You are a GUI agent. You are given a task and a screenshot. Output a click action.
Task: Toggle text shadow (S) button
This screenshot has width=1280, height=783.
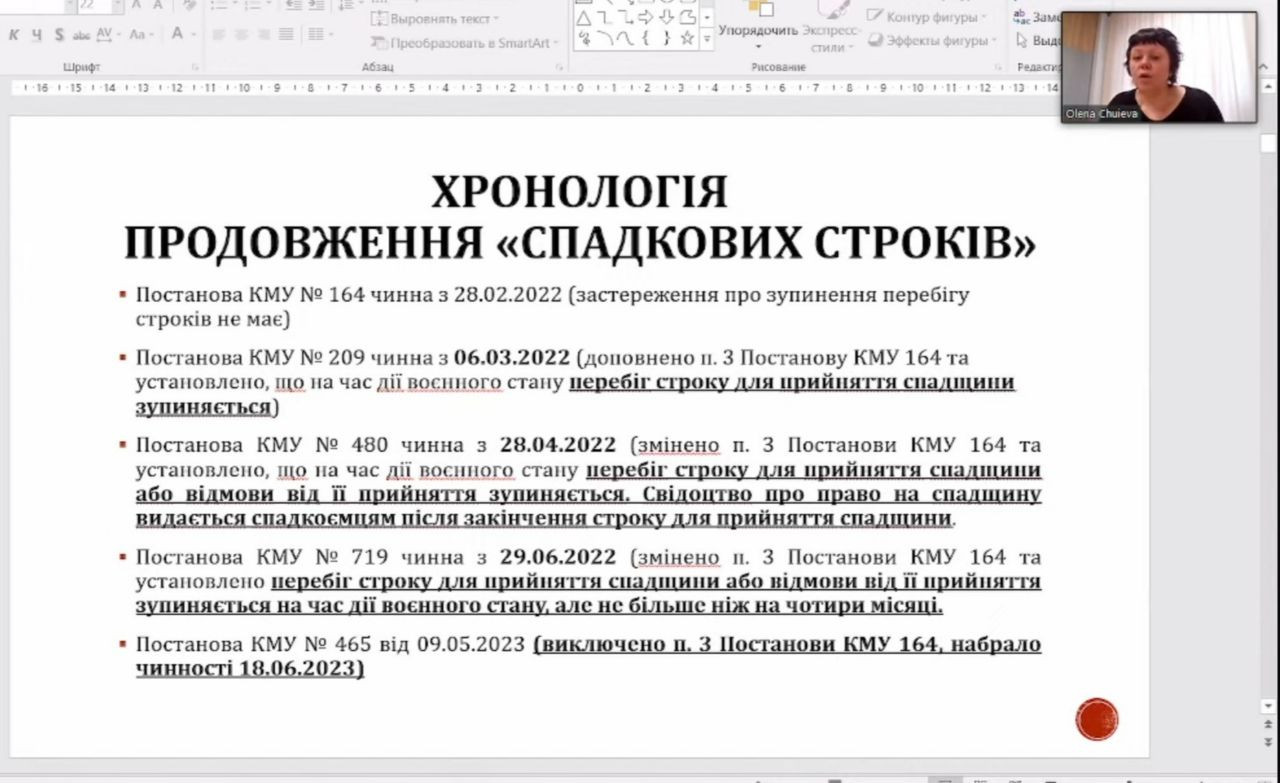coord(59,35)
